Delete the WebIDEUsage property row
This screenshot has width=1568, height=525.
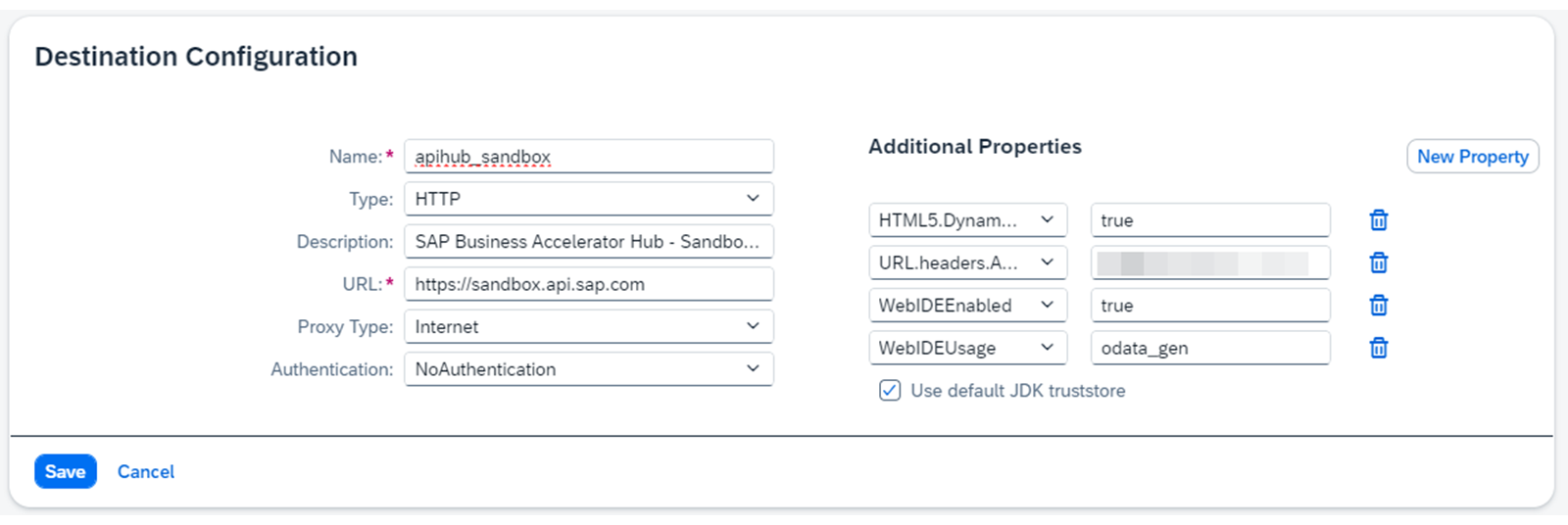pos(1378,348)
